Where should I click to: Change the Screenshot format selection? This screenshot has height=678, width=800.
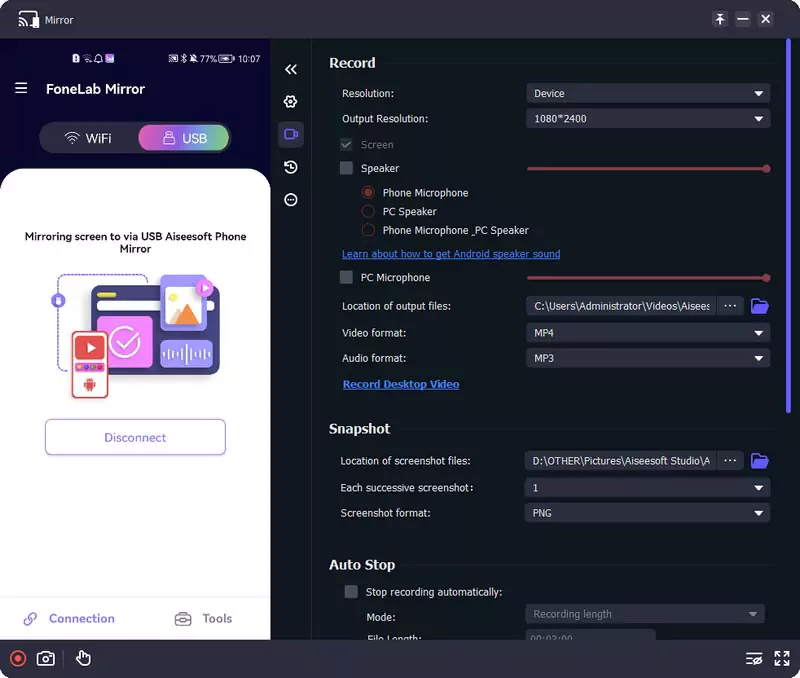coord(647,512)
